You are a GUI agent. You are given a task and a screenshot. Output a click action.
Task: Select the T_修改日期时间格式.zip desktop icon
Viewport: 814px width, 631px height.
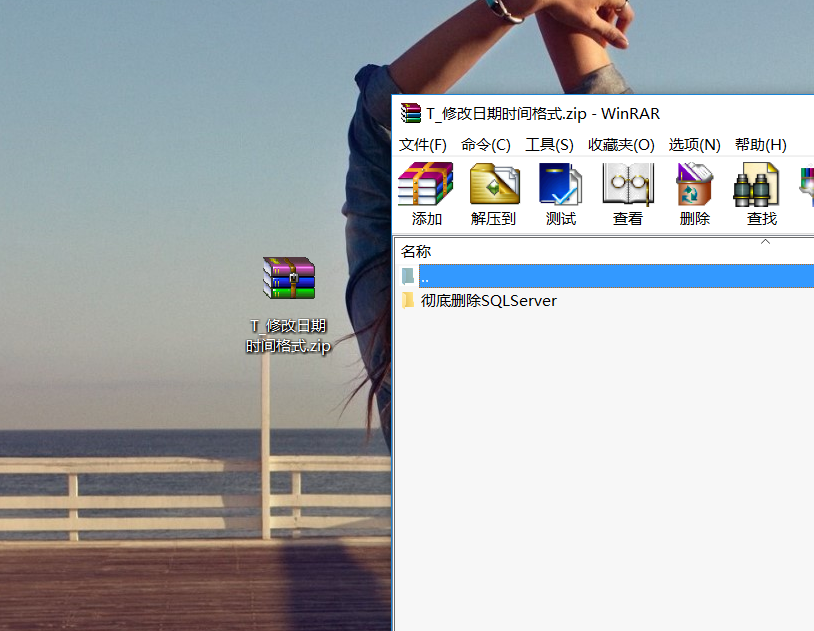(x=289, y=278)
